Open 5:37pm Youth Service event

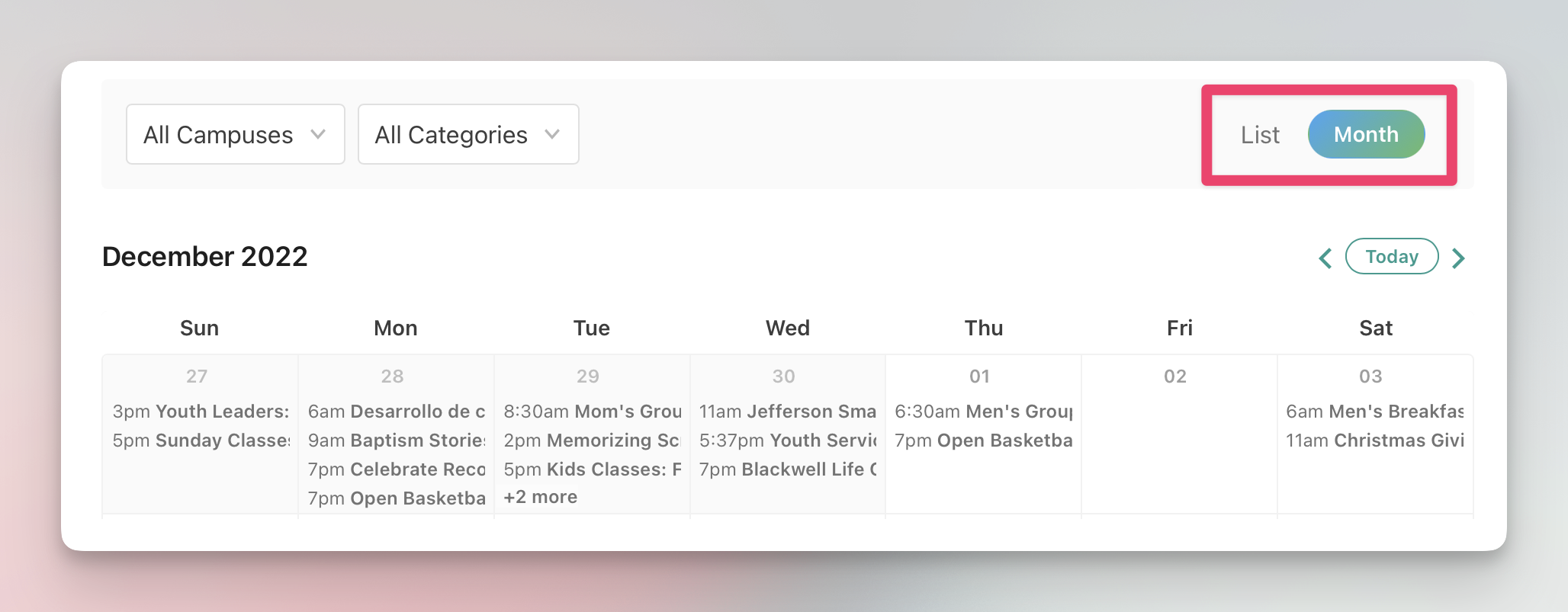788,441
